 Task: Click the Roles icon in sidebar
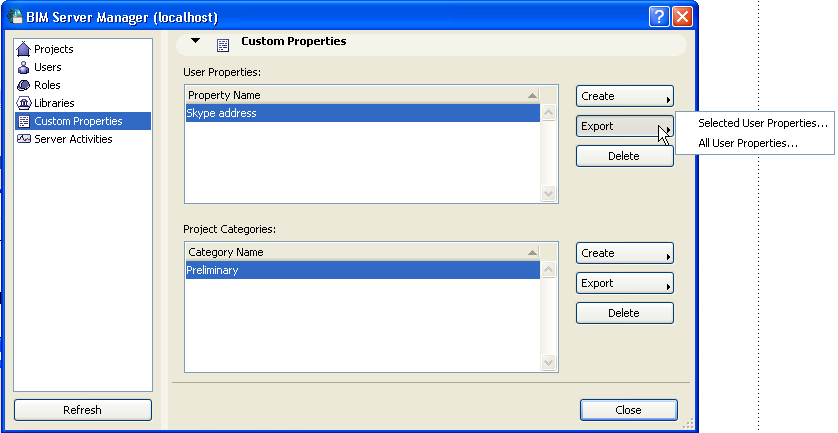[24, 85]
